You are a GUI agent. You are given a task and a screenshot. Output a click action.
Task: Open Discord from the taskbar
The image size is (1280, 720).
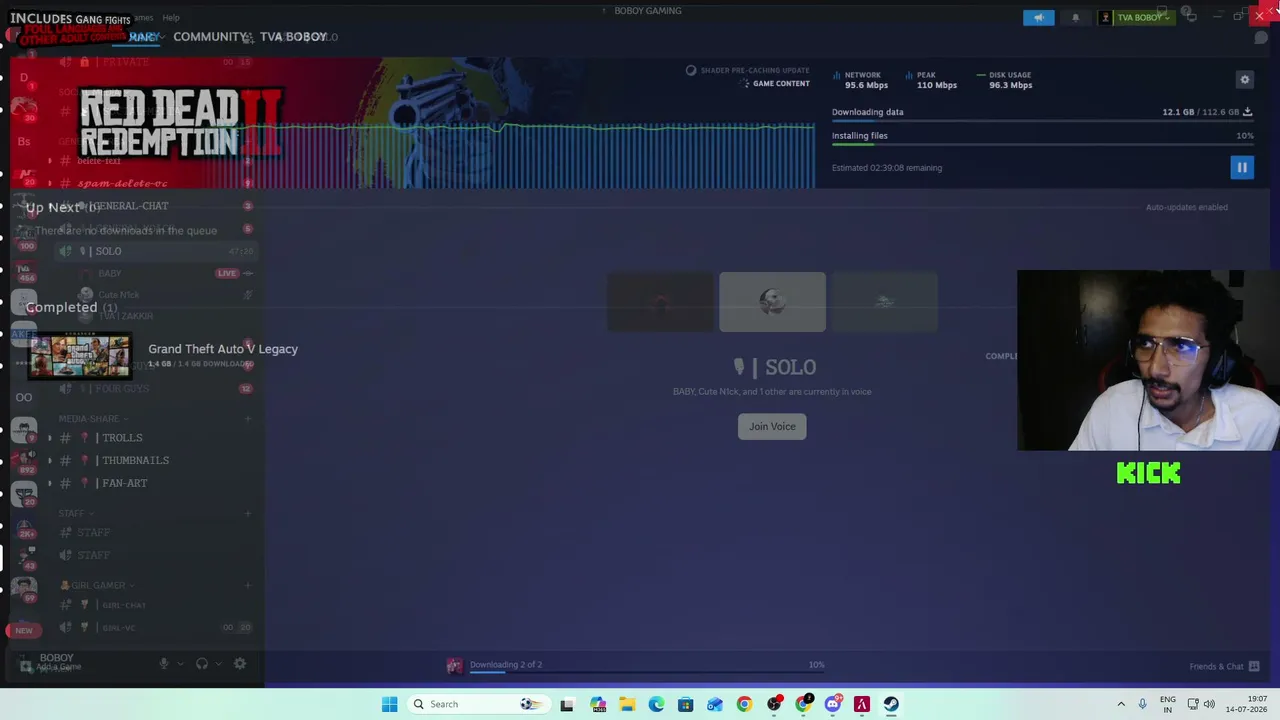pos(833,704)
